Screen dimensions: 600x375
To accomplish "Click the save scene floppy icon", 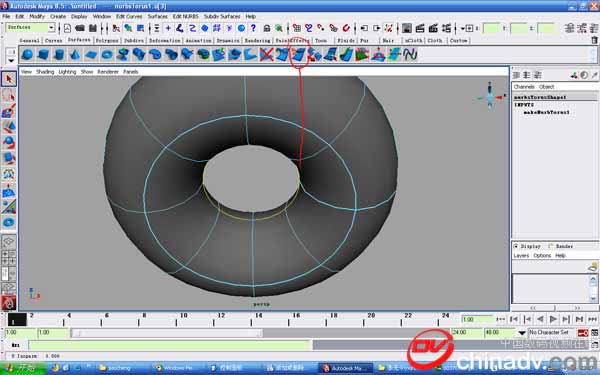I will coord(93,28).
